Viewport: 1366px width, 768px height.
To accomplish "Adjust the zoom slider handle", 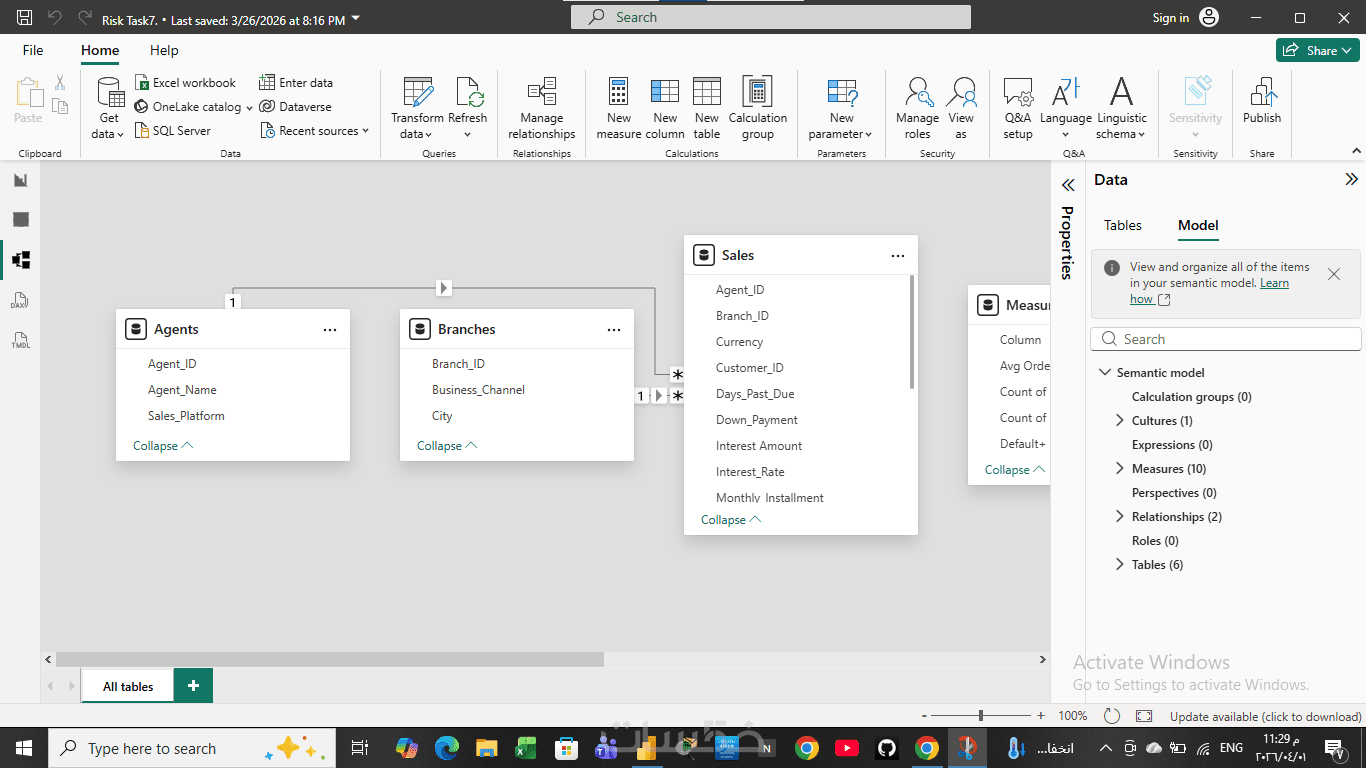I will coord(981,716).
